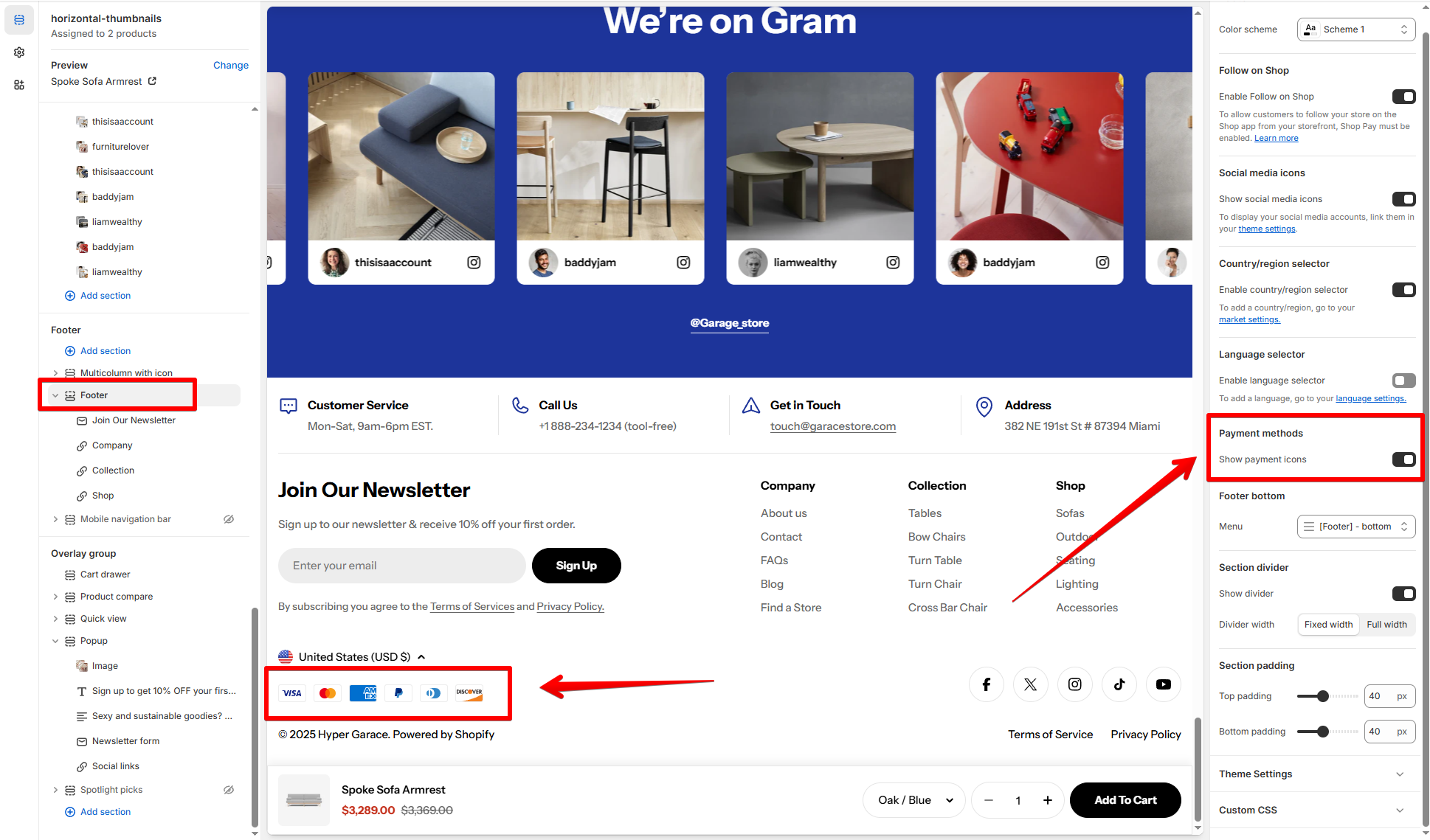Screen dimensions: 1430x840
Task: Toggle Enable Follow on Shop switch
Action: point(1403,97)
